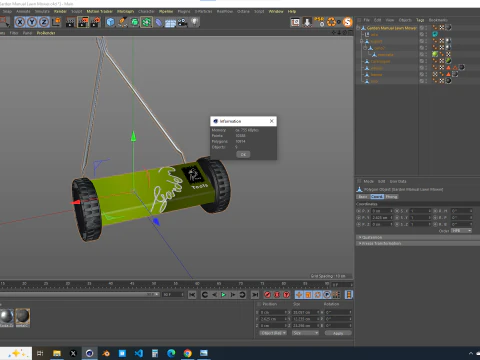This screenshot has height=360, width=480.
Task: Toggle the Y axis lock
Action: click(x=32, y=22)
